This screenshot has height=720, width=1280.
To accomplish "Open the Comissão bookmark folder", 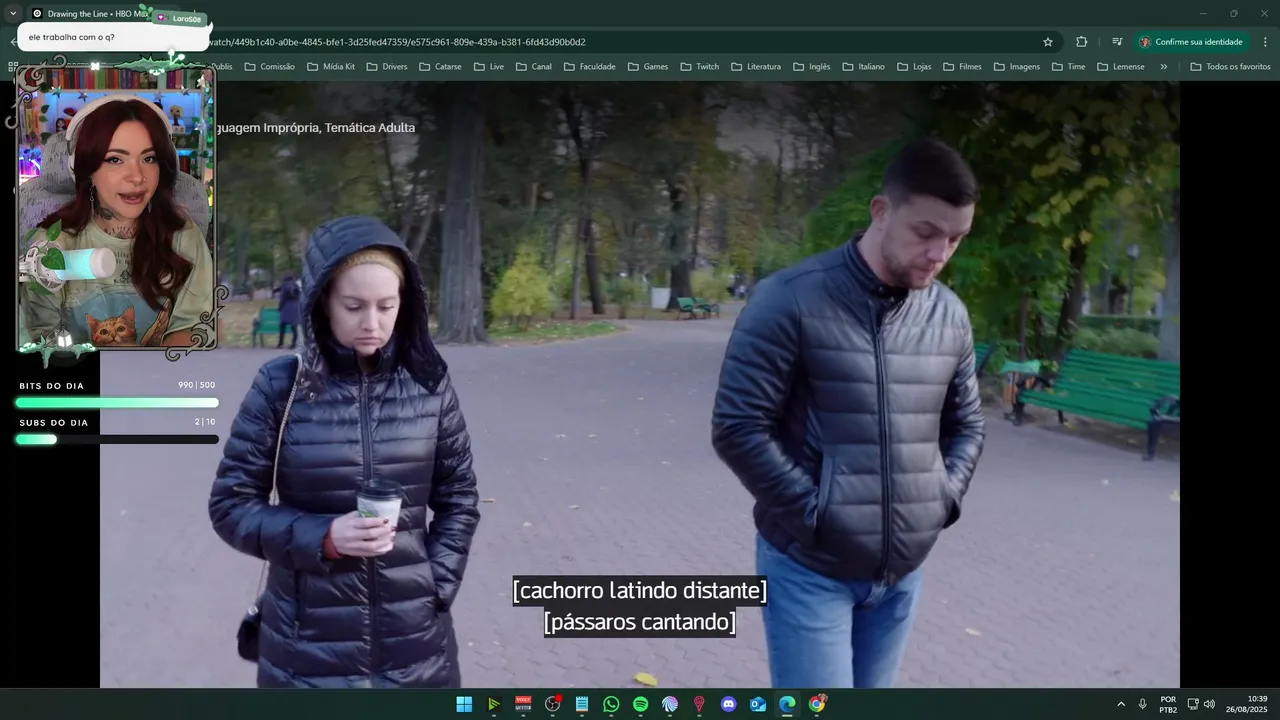I will [269, 67].
